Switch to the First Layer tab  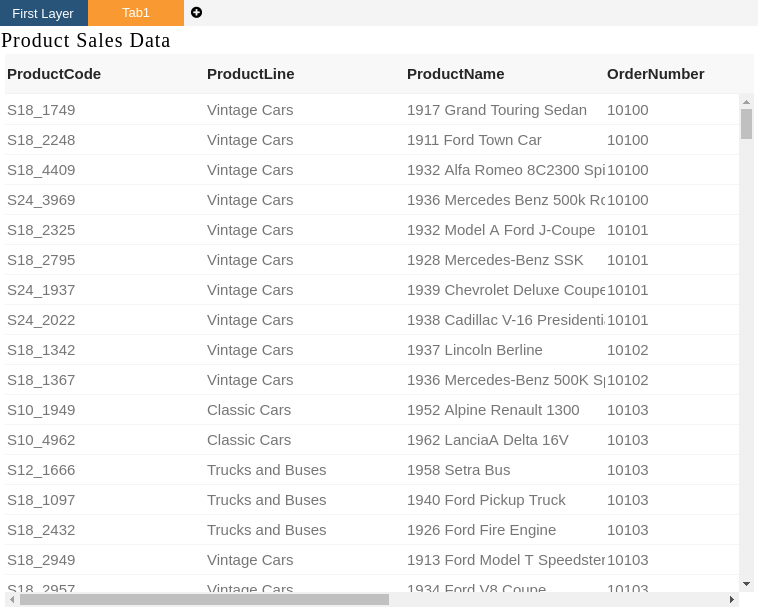[44, 13]
